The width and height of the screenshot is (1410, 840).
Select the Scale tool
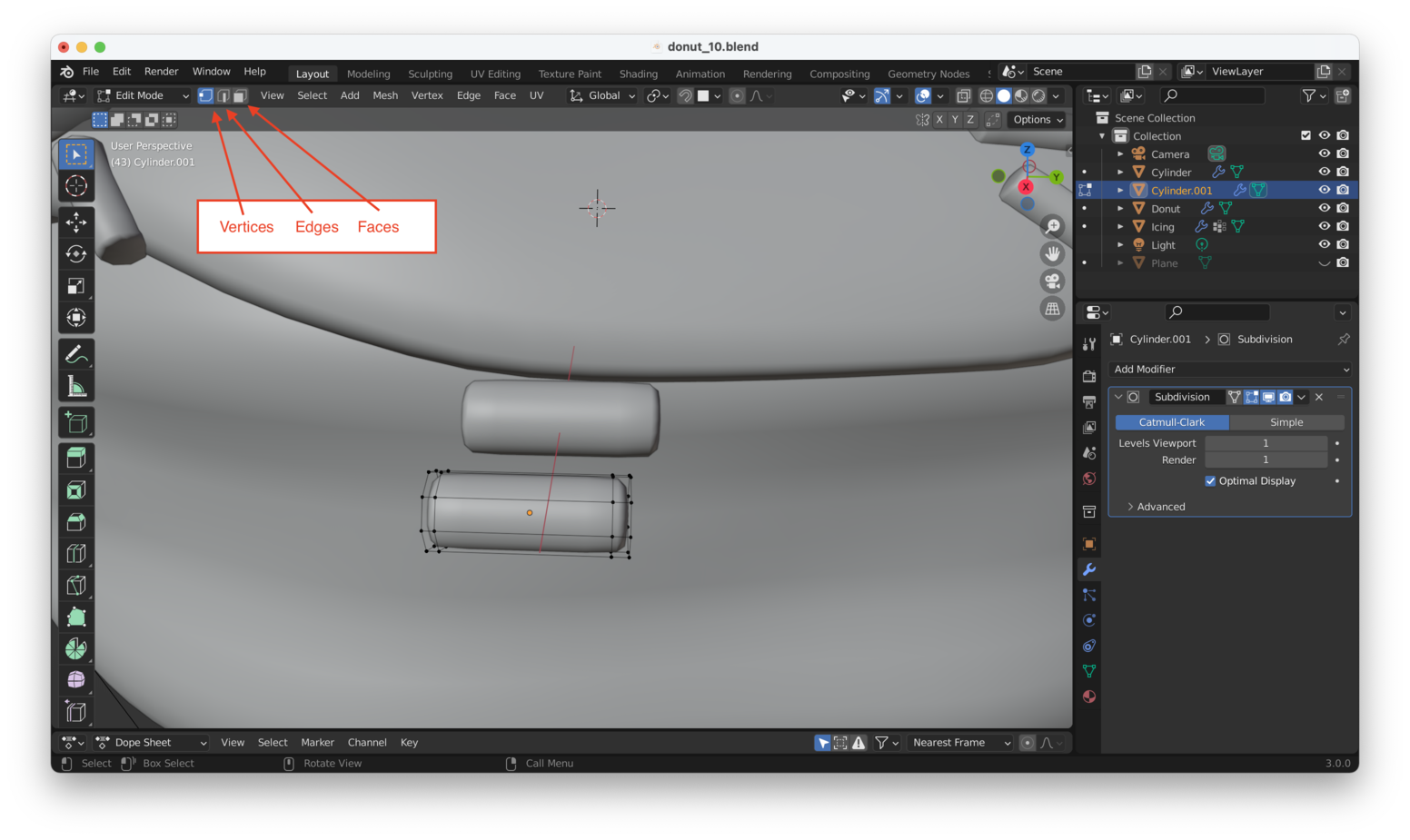[76, 286]
